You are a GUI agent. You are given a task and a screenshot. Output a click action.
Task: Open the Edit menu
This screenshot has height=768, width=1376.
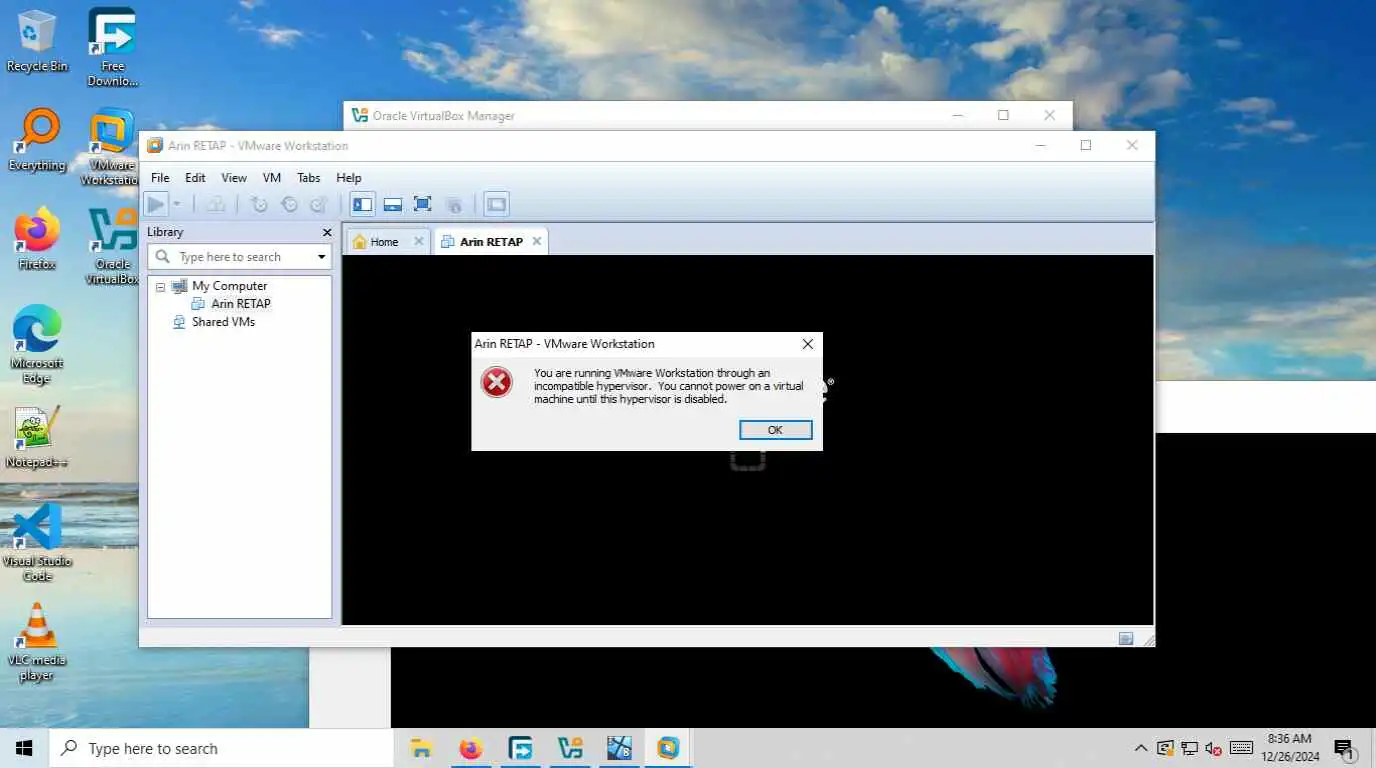(195, 177)
